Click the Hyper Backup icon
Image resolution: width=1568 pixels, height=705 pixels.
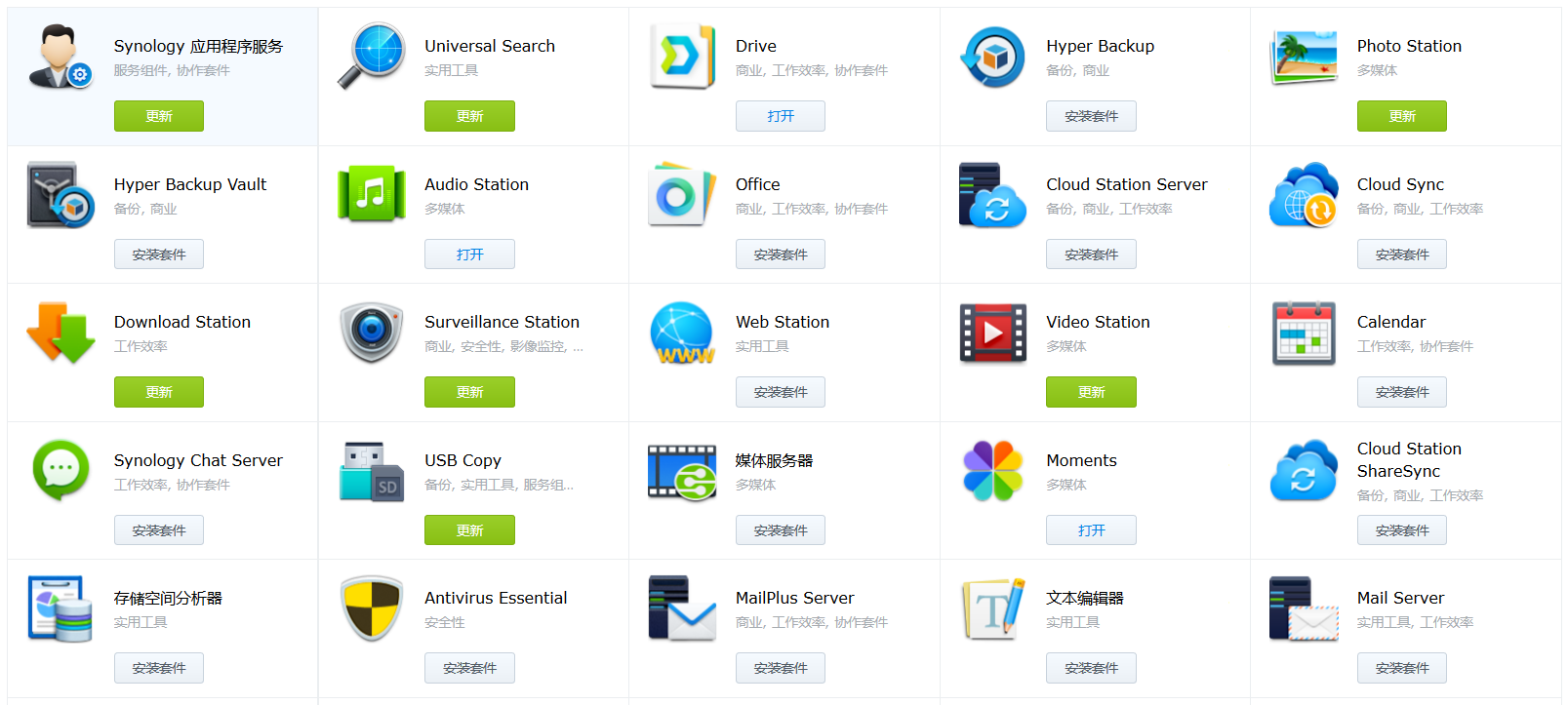point(992,57)
